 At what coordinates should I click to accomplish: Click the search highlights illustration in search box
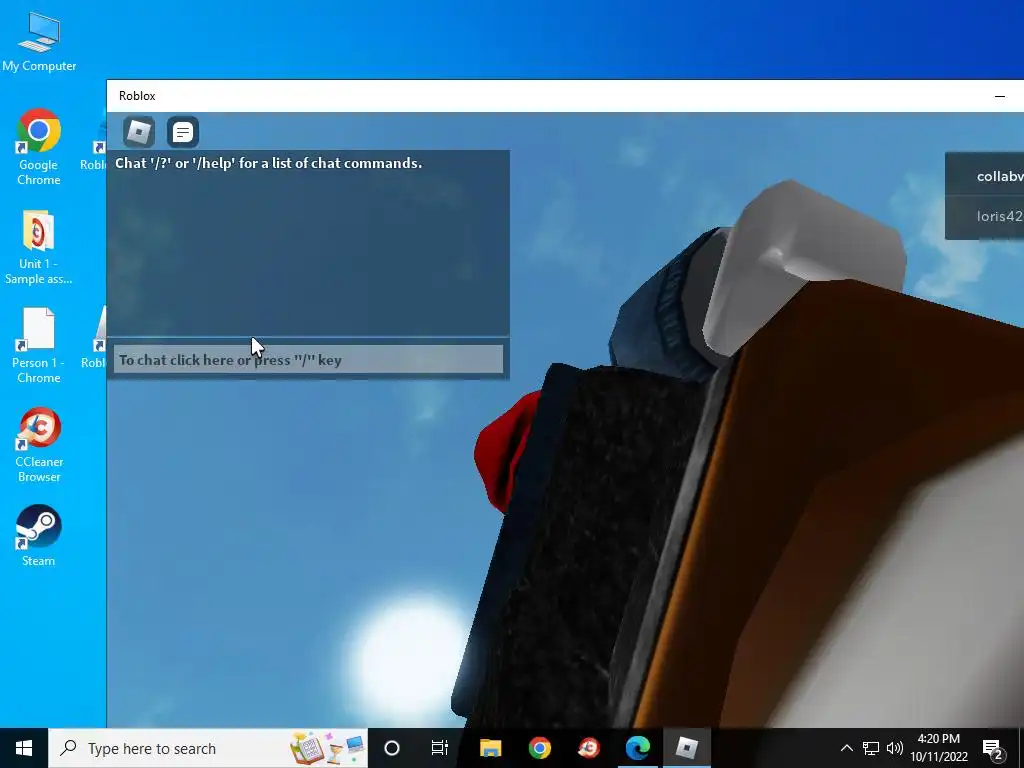point(328,748)
